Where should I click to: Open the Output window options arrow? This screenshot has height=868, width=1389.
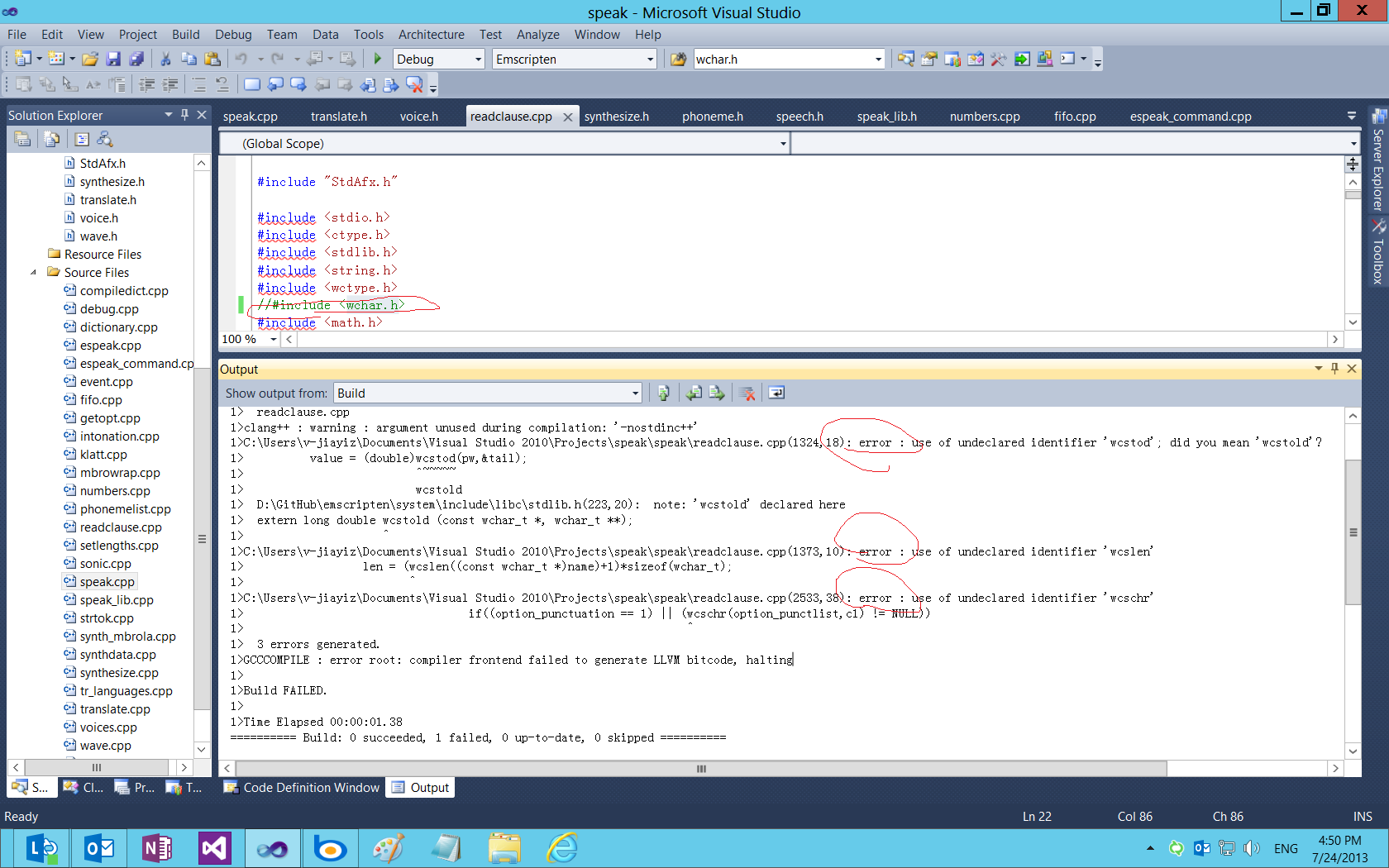coord(1318,369)
